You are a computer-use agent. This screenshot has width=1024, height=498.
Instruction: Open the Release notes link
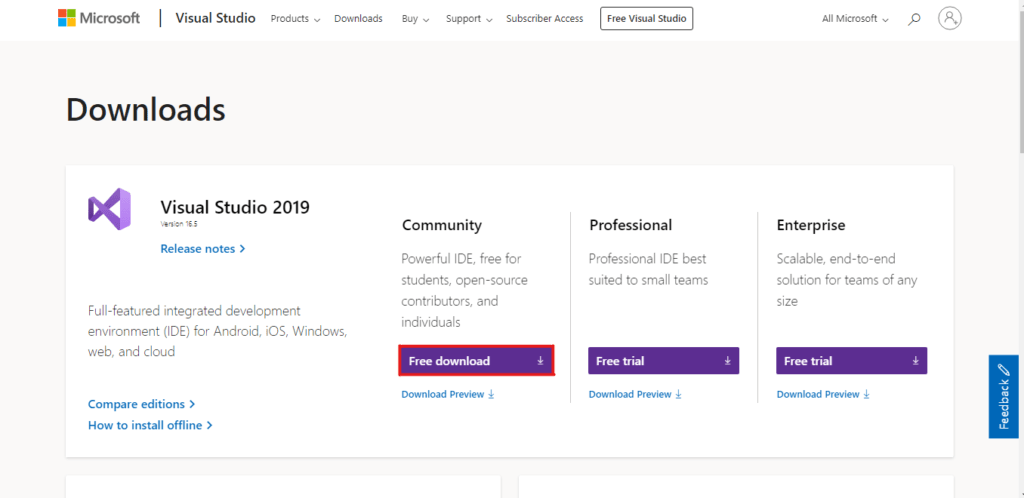coord(202,248)
